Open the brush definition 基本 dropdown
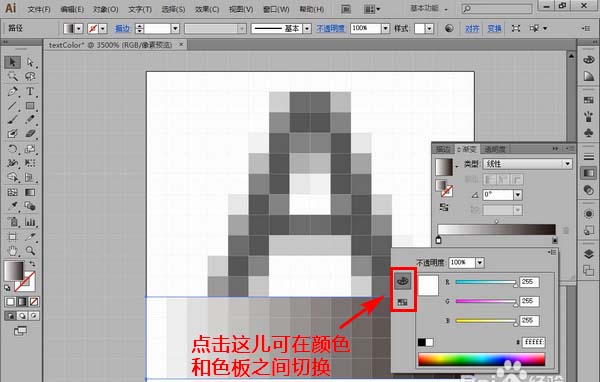Viewport: 600px width, 382px height. click(x=307, y=28)
